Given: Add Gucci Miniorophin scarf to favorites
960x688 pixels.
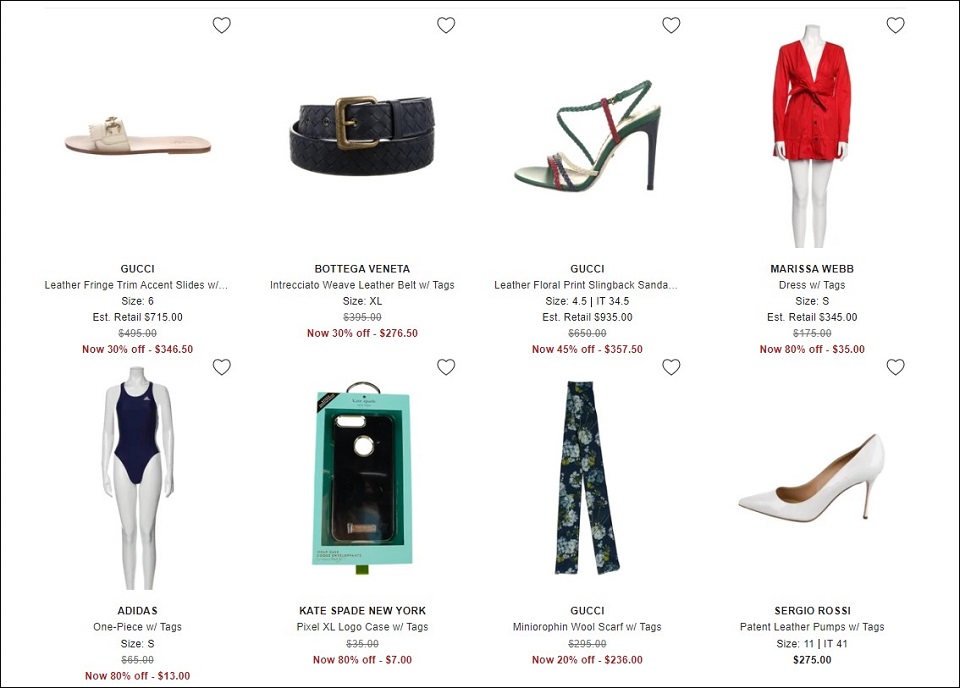Looking at the screenshot, I should coord(672,367).
